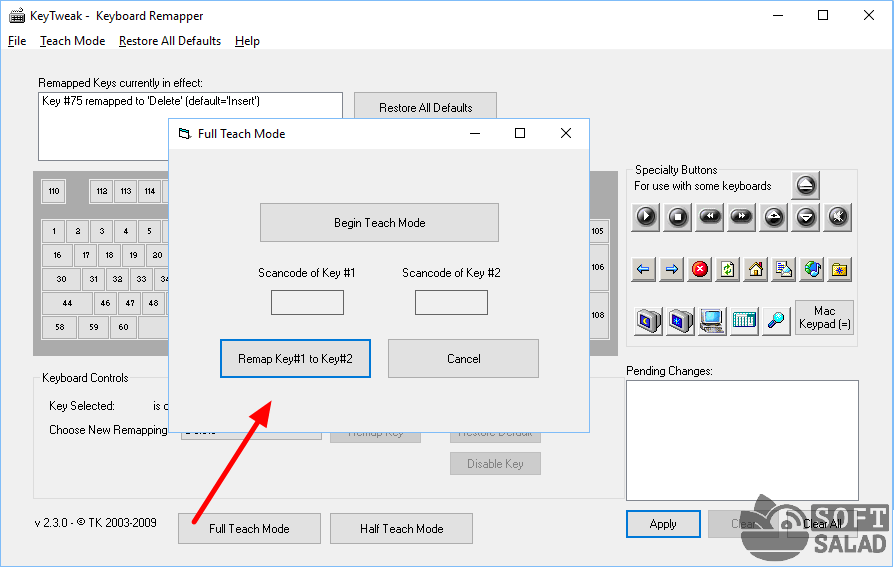Select the browser Refresh specialty button
Viewport: 894px width, 567px height.
click(x=728, y=269)
